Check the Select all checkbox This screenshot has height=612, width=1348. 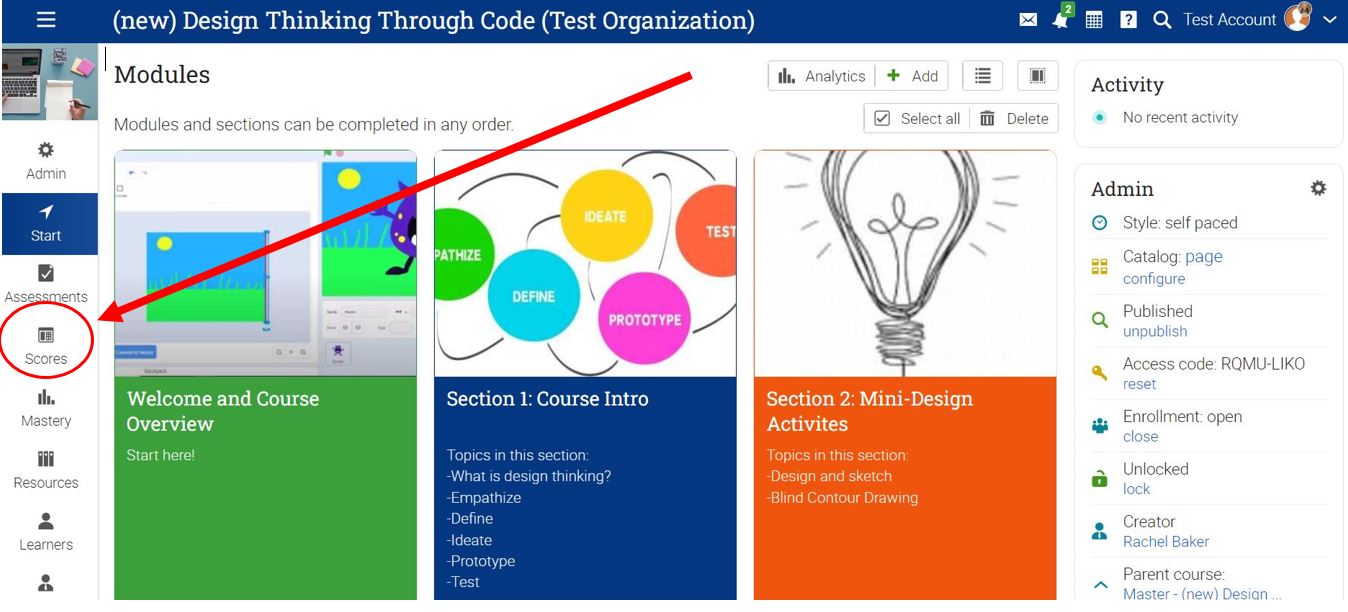coord(882,118)
